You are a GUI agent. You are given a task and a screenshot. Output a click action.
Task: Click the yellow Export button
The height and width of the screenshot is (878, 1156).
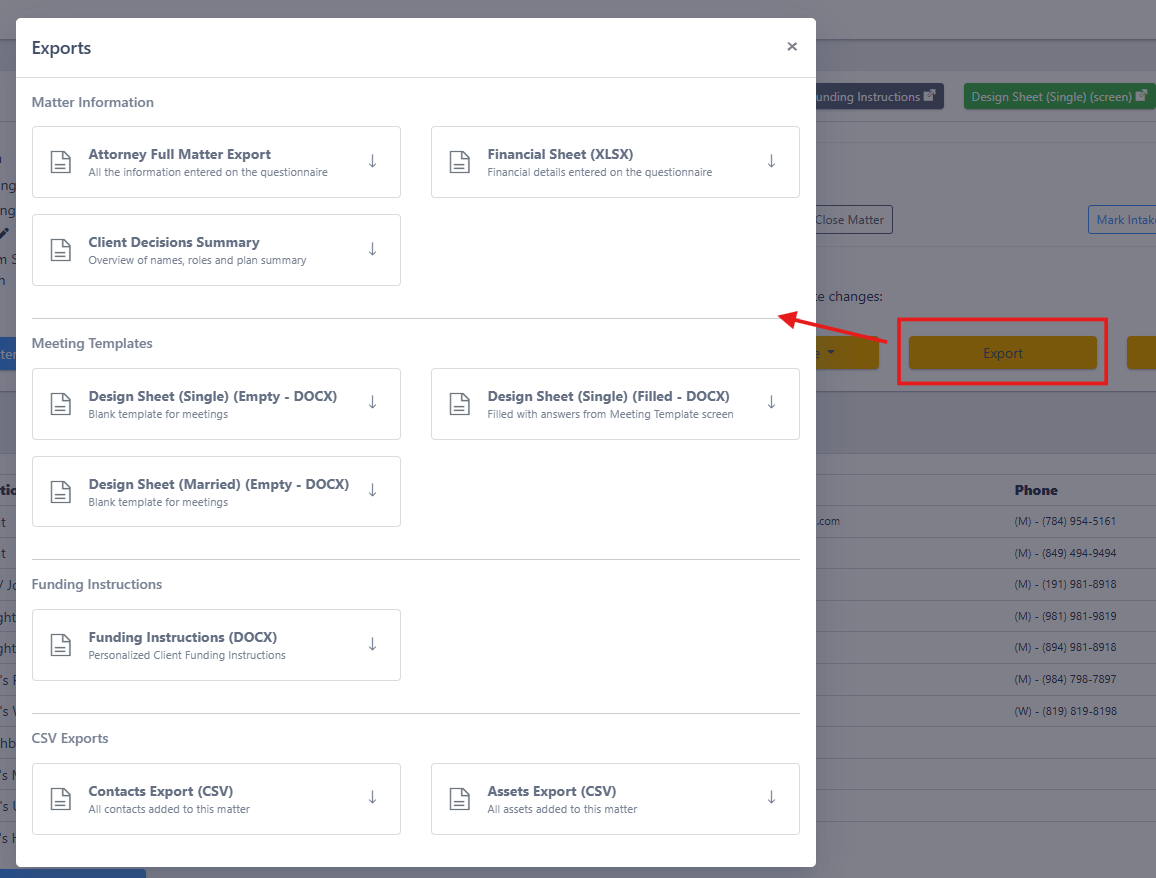click(1003, 353)
